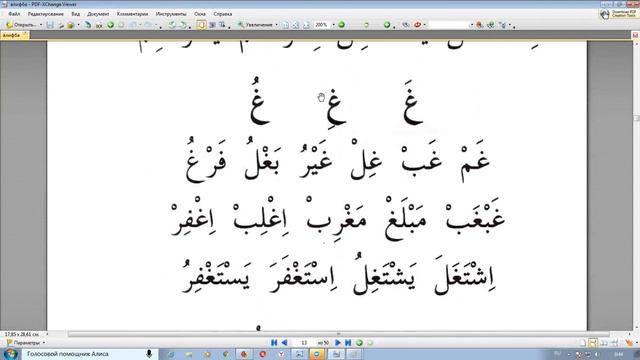This screenshot has width=640, height=360.
Task: Click Download PDF Creation Tools button
Action: pyautogui.click(x=619, y=14)
